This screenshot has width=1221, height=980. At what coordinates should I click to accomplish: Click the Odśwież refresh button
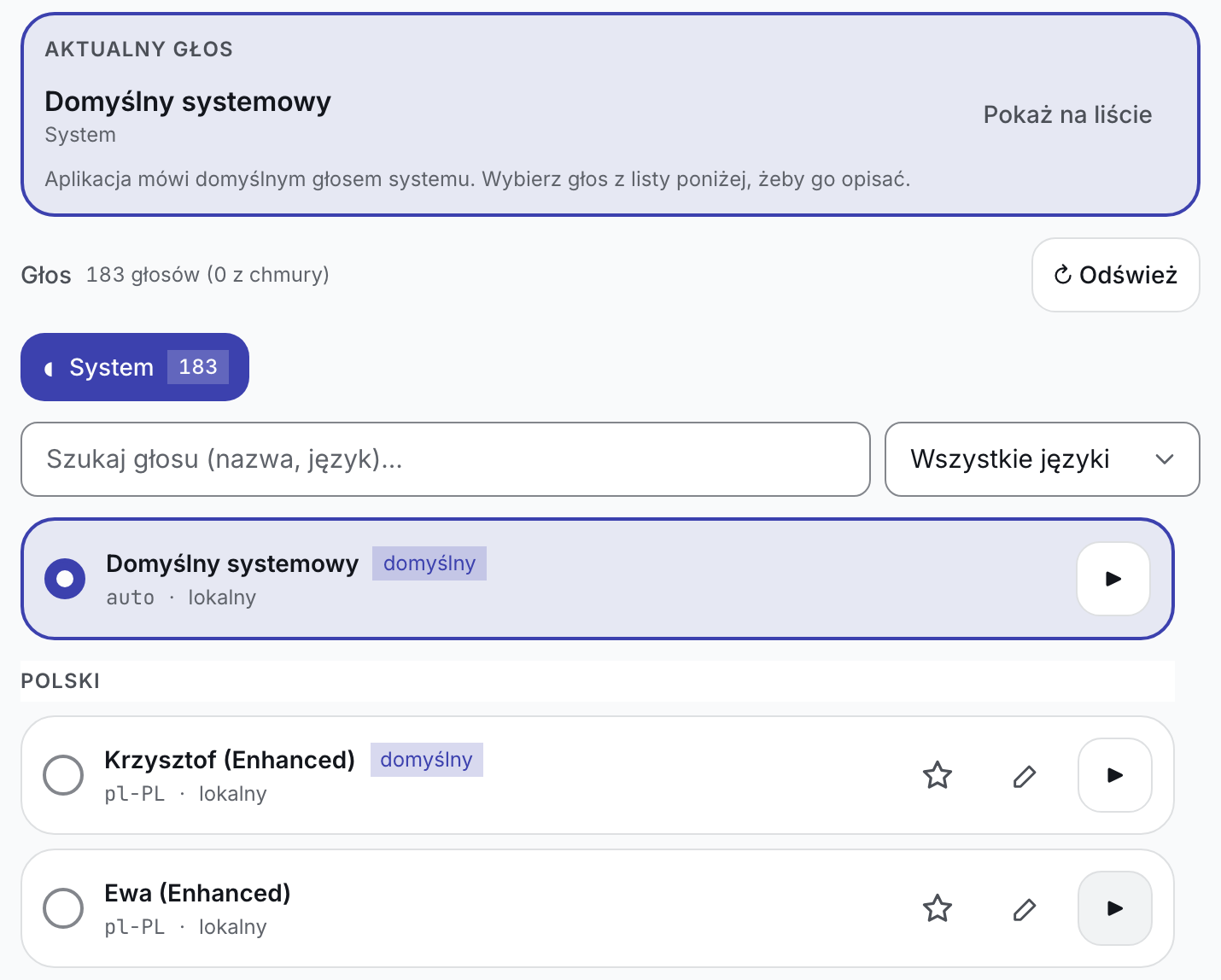click(1116, 275)
